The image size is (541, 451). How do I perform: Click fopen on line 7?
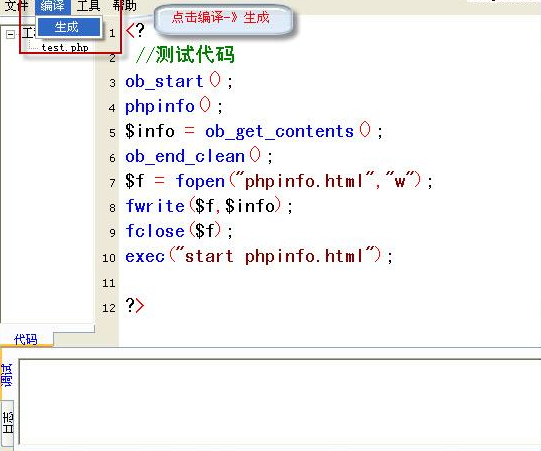[x=200, y=181]
